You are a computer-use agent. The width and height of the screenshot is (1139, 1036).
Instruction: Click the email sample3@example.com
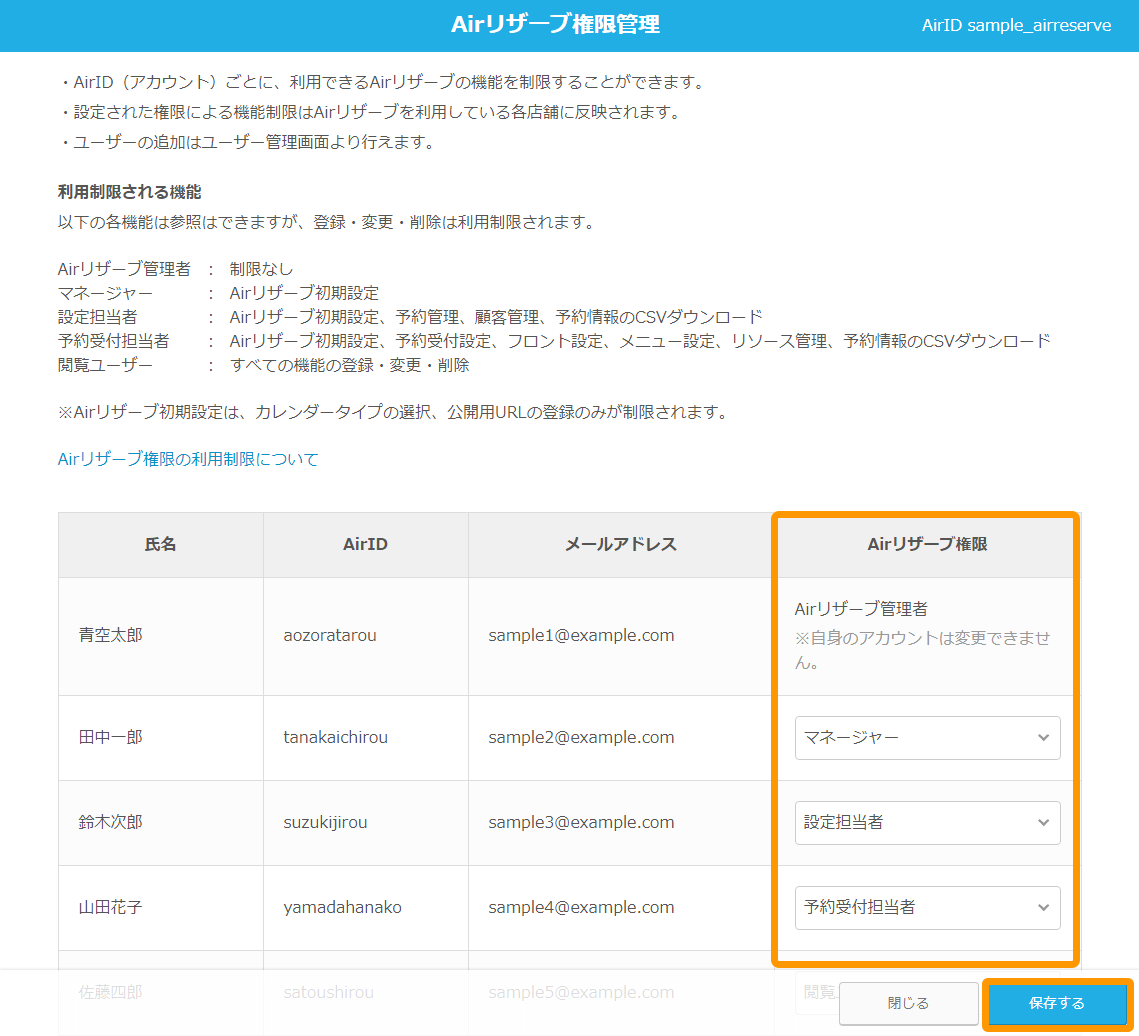click(581, 822)
